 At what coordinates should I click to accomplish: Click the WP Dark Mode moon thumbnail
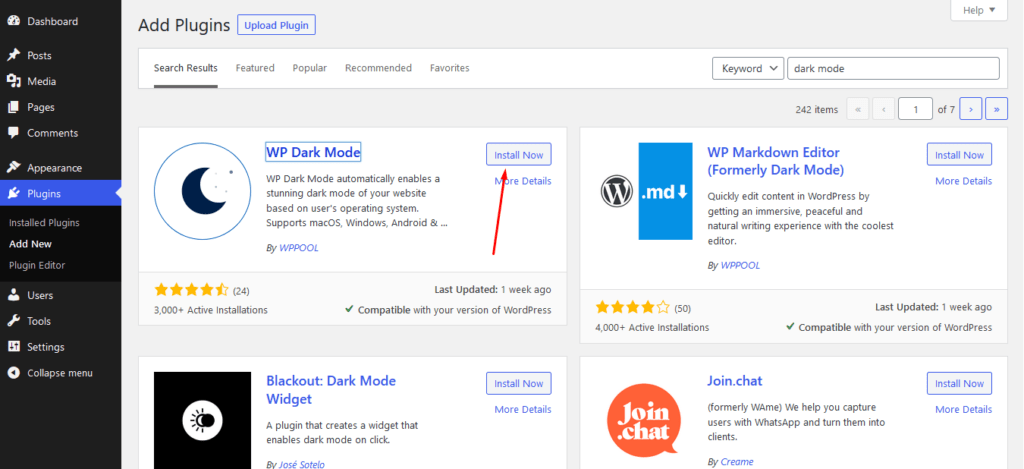202,191
